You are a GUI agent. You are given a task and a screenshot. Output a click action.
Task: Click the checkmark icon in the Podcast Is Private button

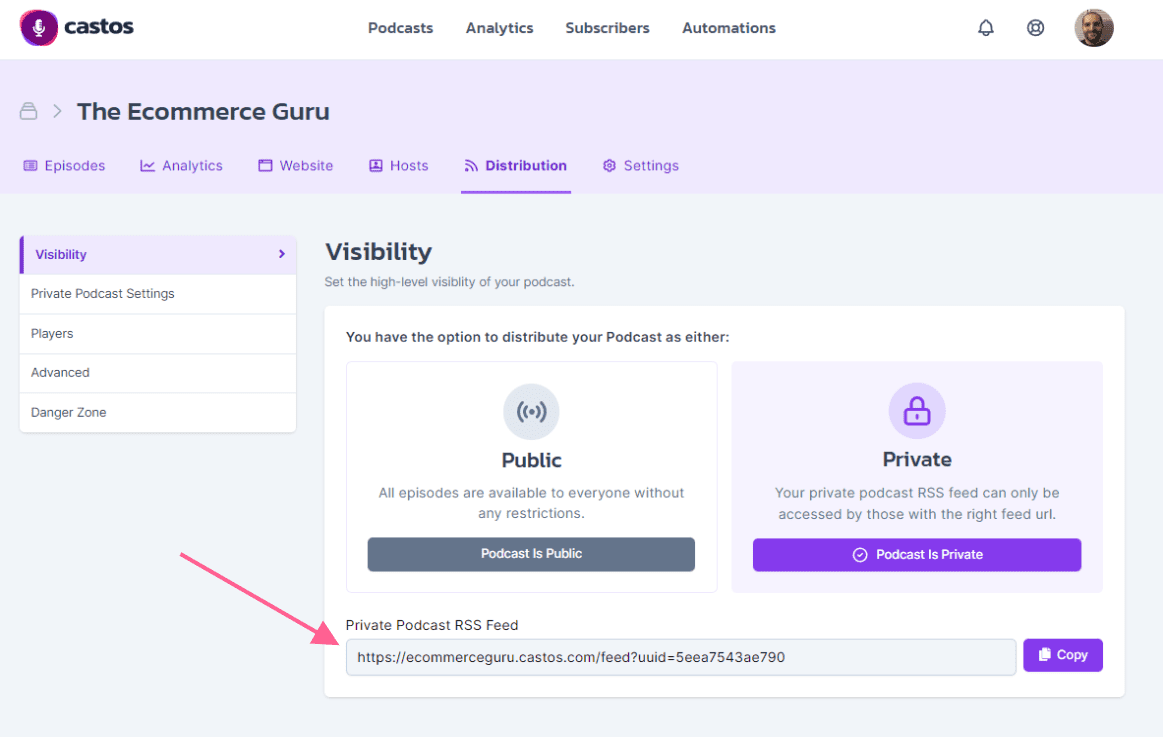[860, 555]
